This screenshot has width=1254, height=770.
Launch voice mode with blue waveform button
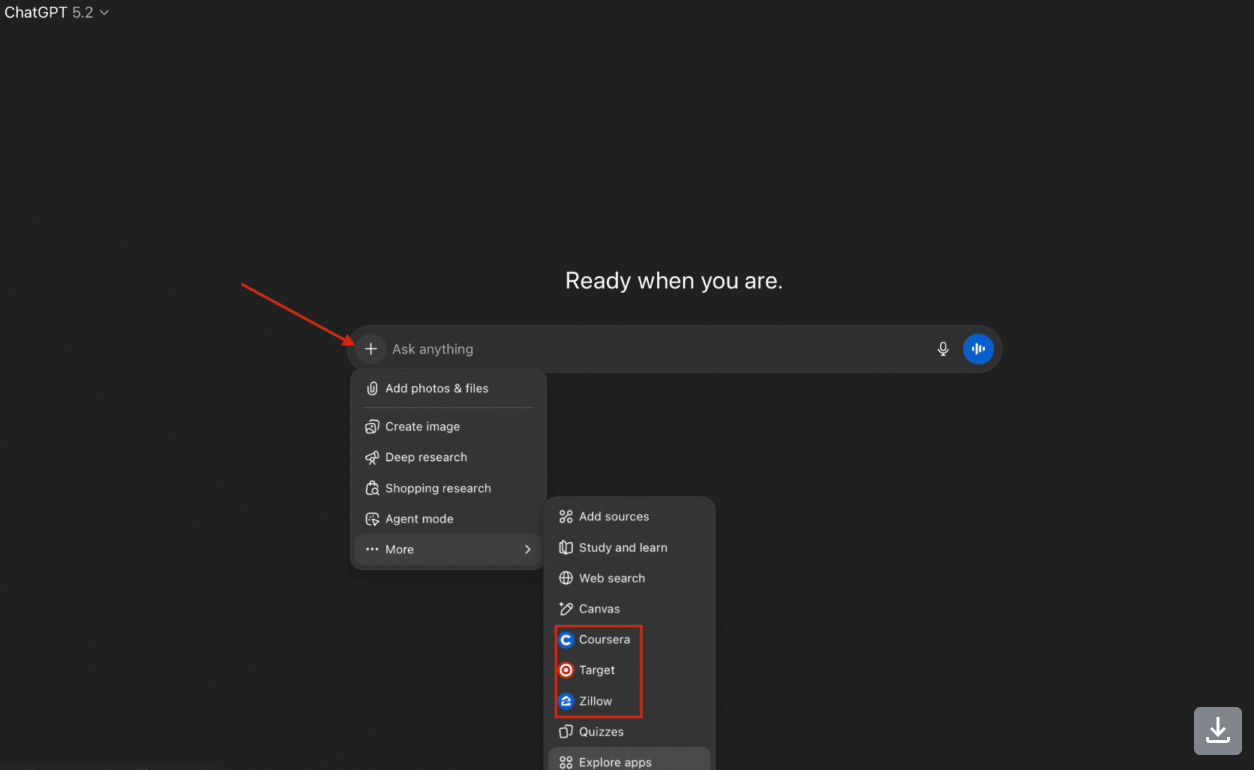click(978, 349)
